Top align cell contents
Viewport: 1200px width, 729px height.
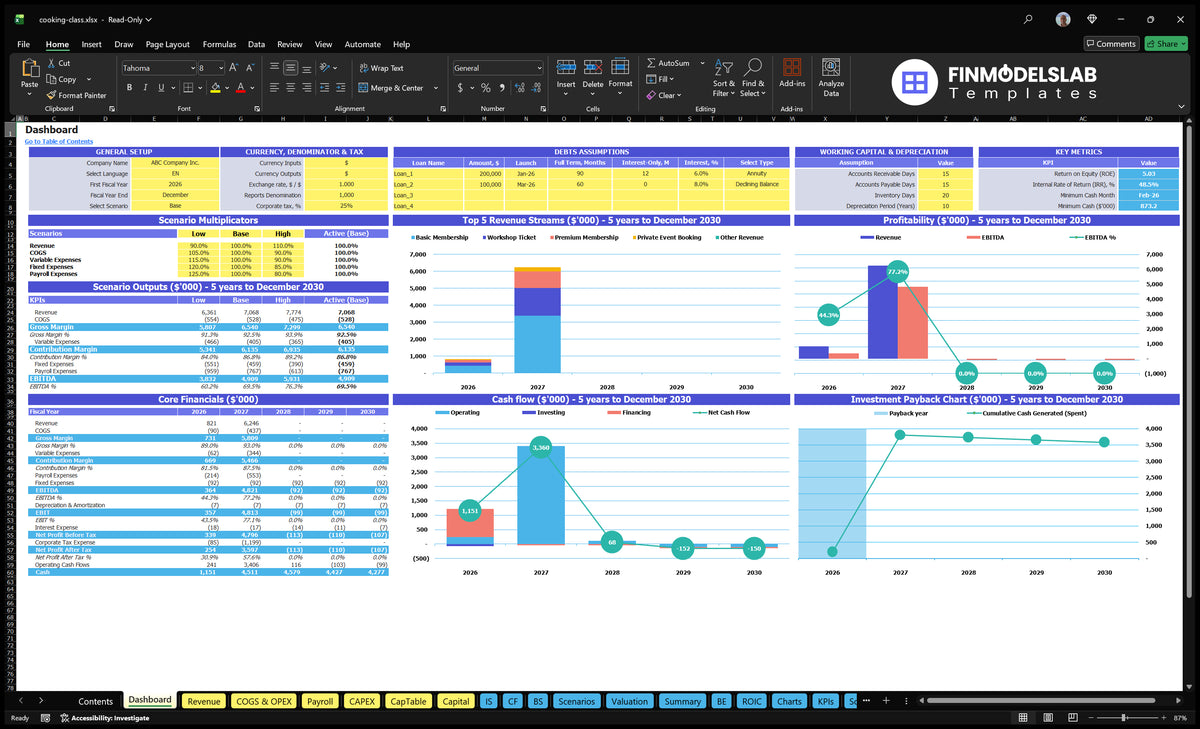[274, 67]
